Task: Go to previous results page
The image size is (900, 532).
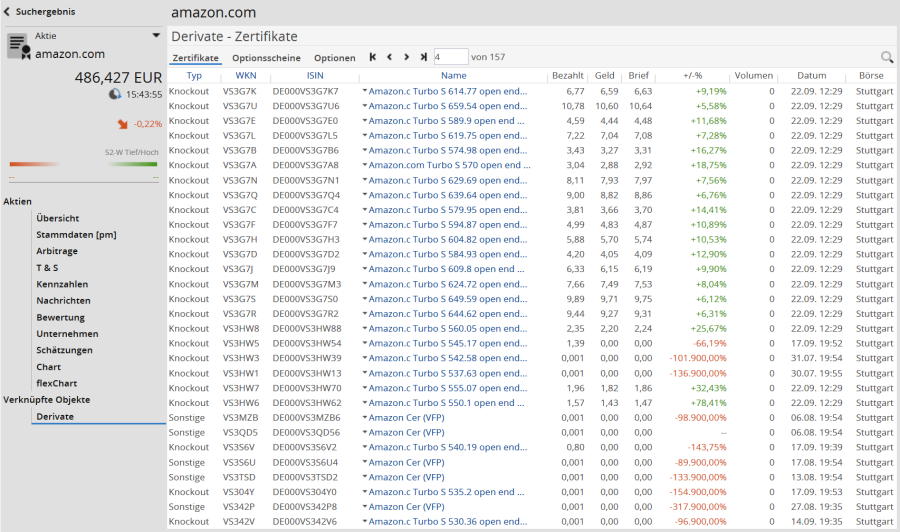Action: [x=390, y=58]
